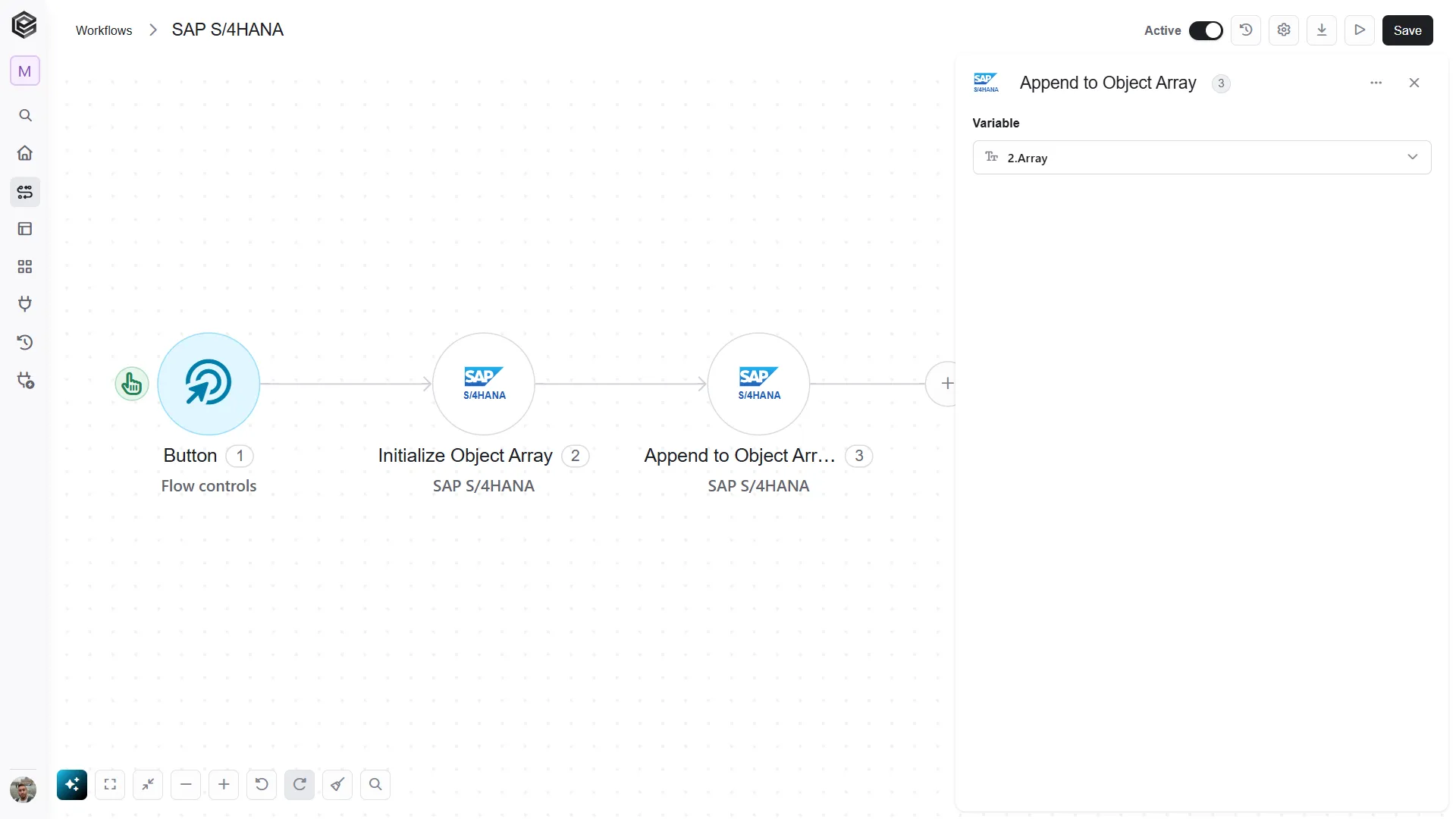1456x819 pixels.
Task: Select the Initialize Object Array node
Action: click(484, 384)
